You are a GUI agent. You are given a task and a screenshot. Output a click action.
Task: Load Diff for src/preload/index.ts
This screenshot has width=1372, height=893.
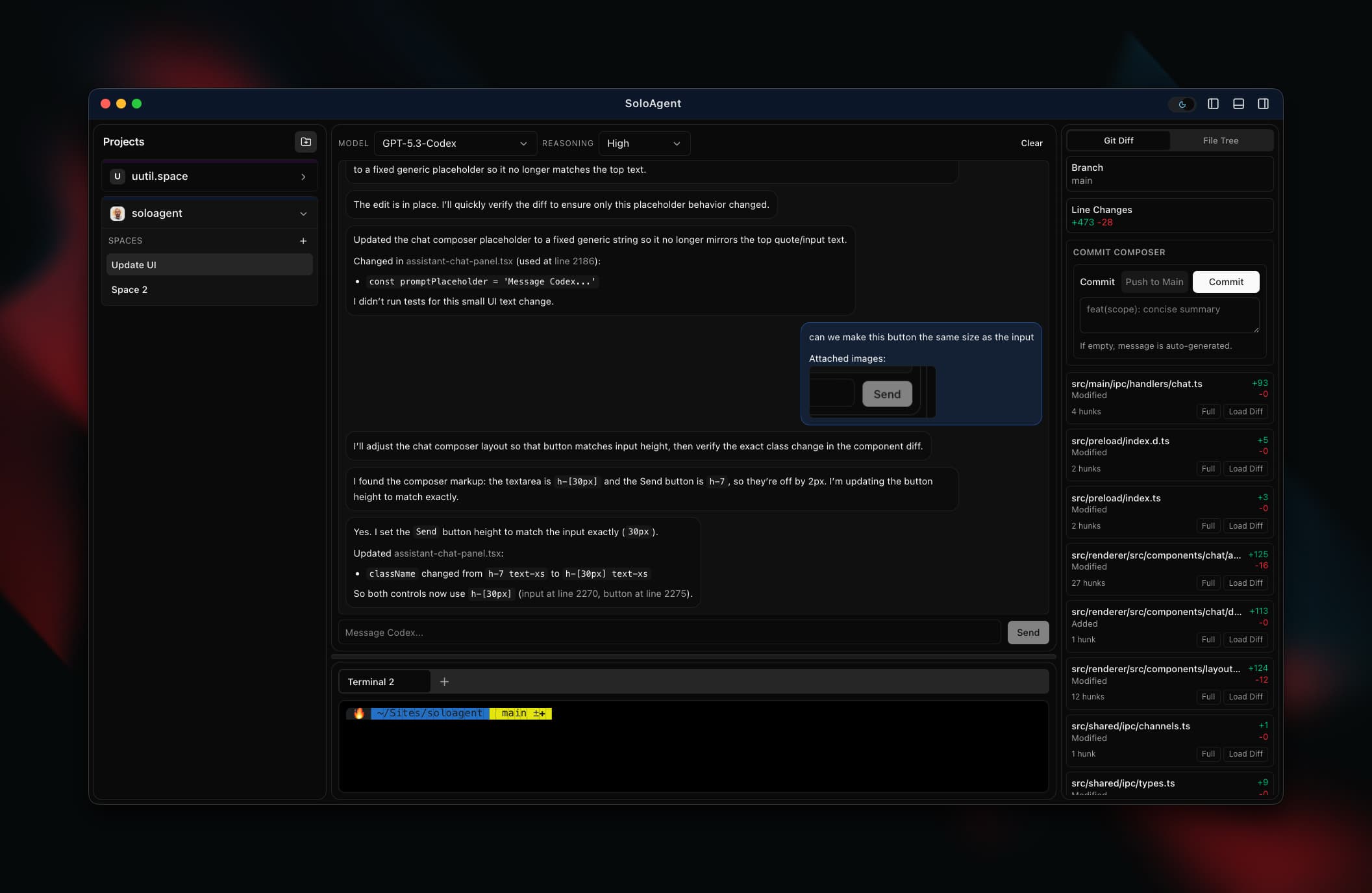(1245, 525)
